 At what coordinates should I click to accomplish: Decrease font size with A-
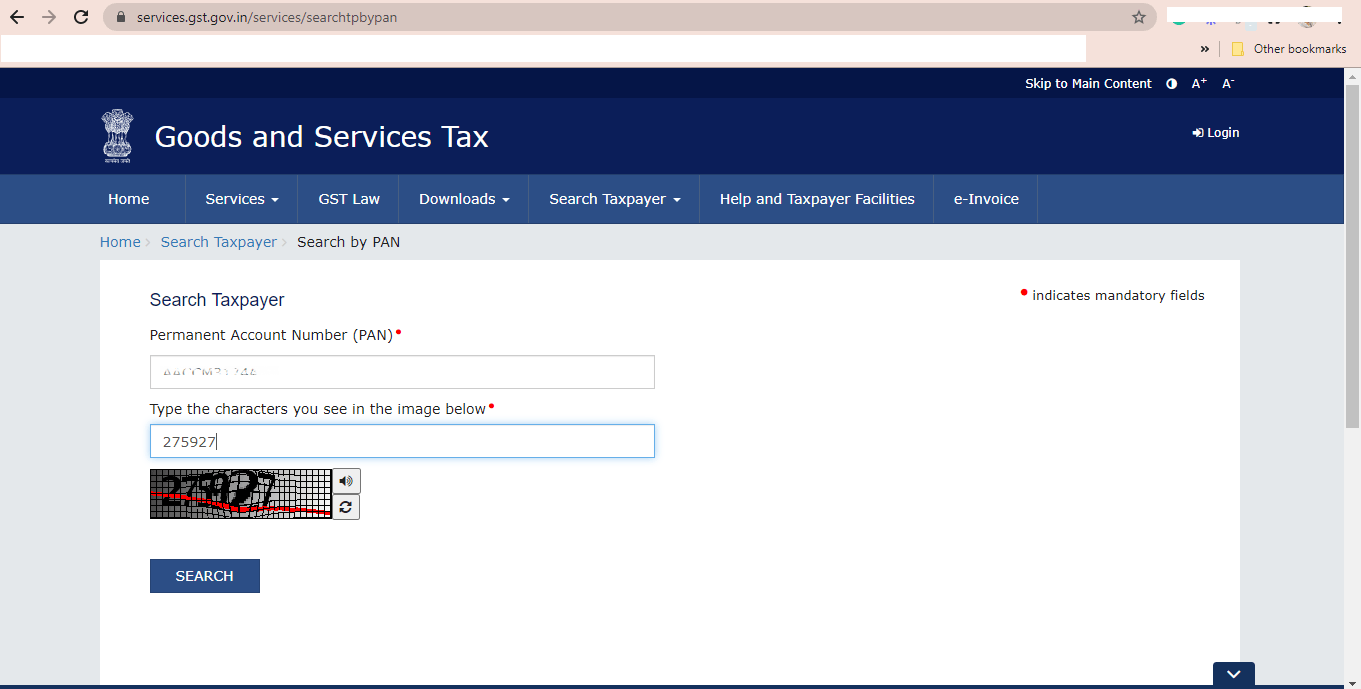1227,83
